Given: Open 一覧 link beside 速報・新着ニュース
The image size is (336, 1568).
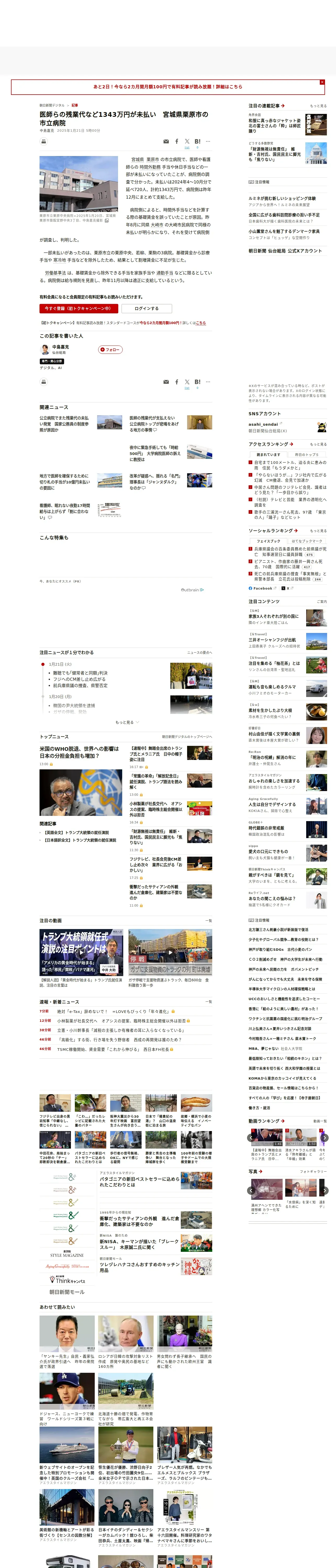Looking at the screenshot, I should pos(209,1002).
